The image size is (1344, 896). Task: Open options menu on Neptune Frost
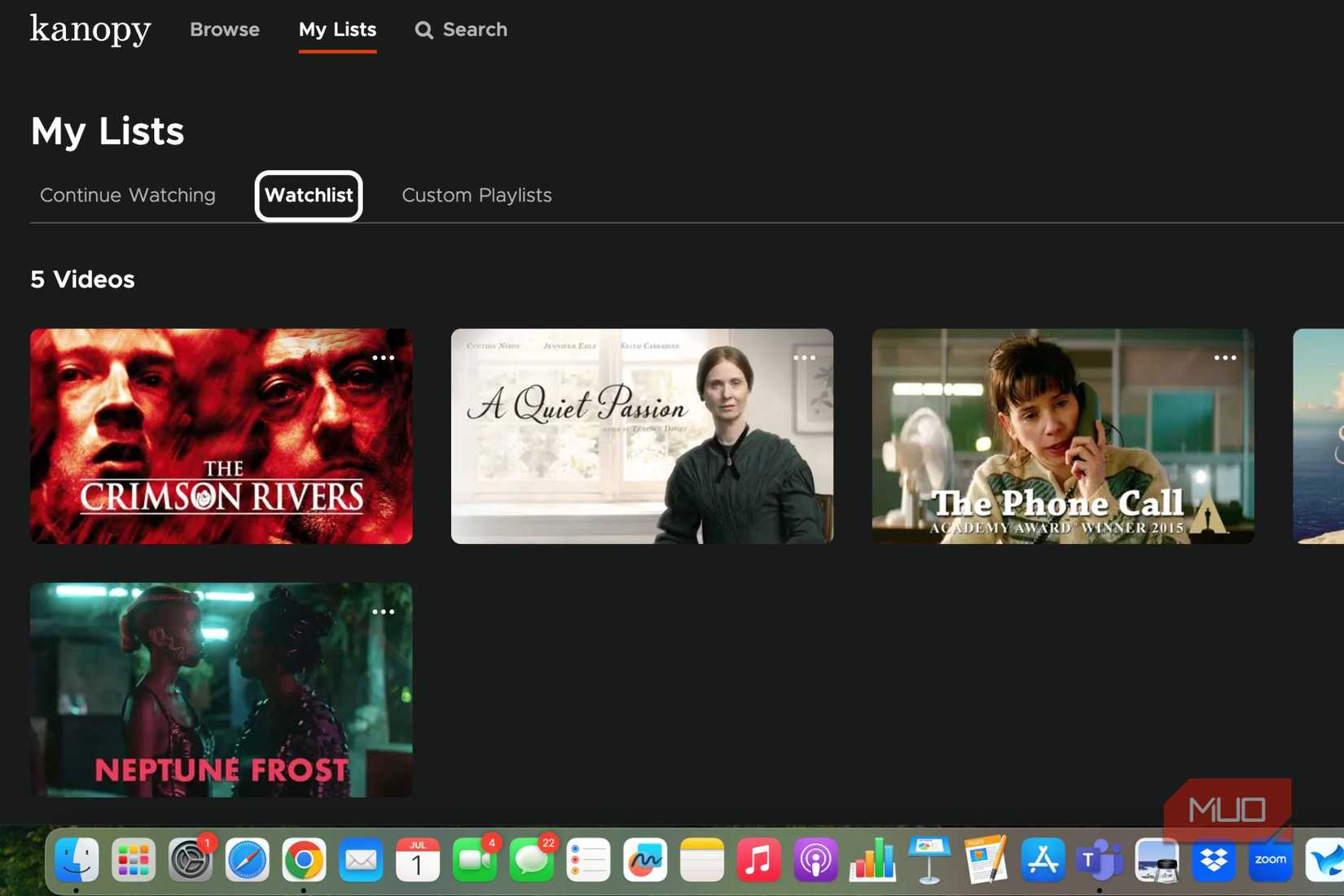(383, 612)
